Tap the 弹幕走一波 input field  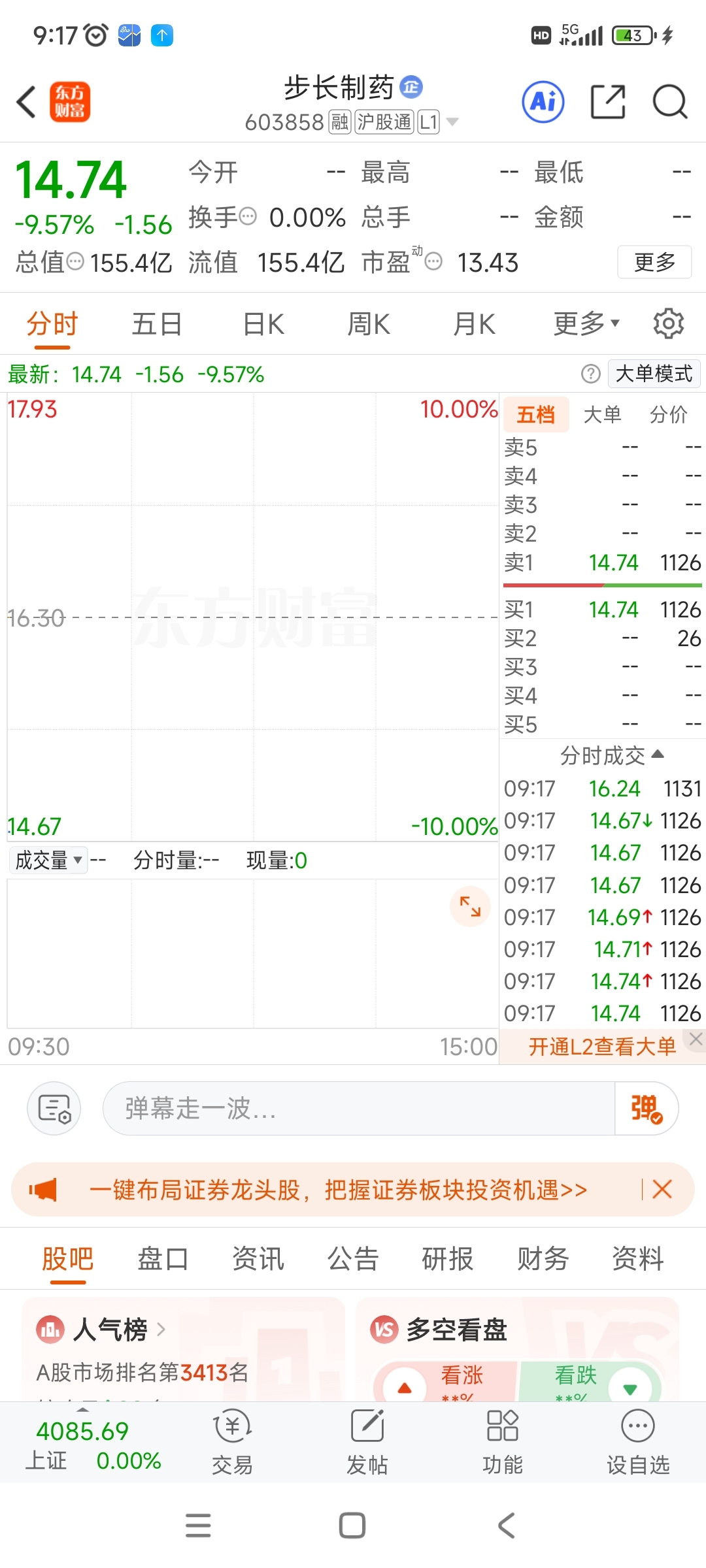[x=359, y=1109]
